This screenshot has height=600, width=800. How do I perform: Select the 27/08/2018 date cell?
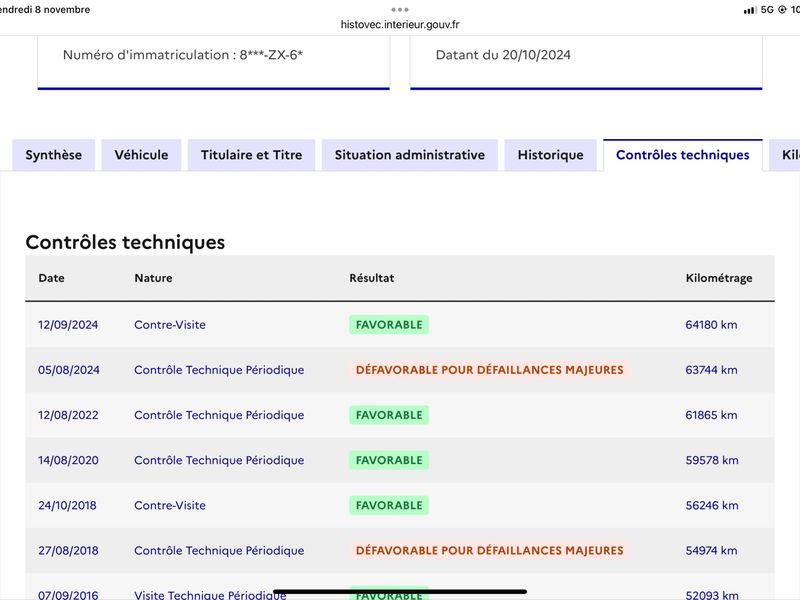(68, 551)
